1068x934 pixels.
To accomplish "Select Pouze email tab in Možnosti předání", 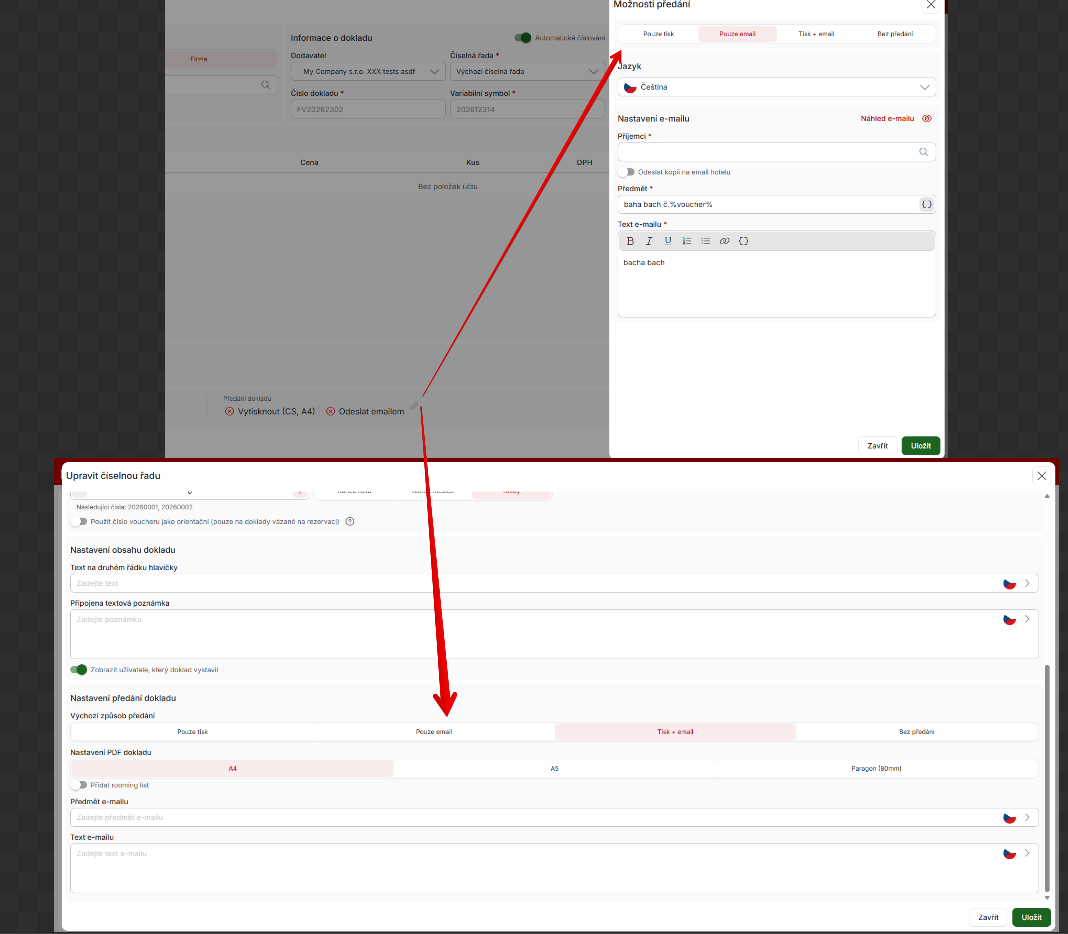I will coord(737,34).
